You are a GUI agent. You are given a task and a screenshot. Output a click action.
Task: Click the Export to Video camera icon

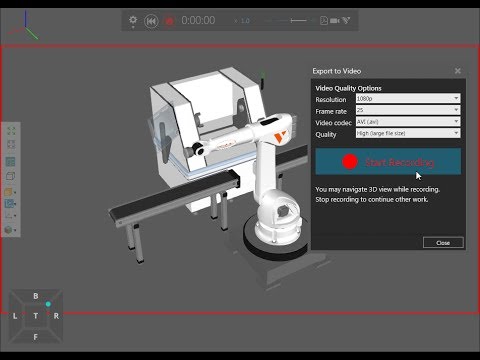[x=335, y=21]
